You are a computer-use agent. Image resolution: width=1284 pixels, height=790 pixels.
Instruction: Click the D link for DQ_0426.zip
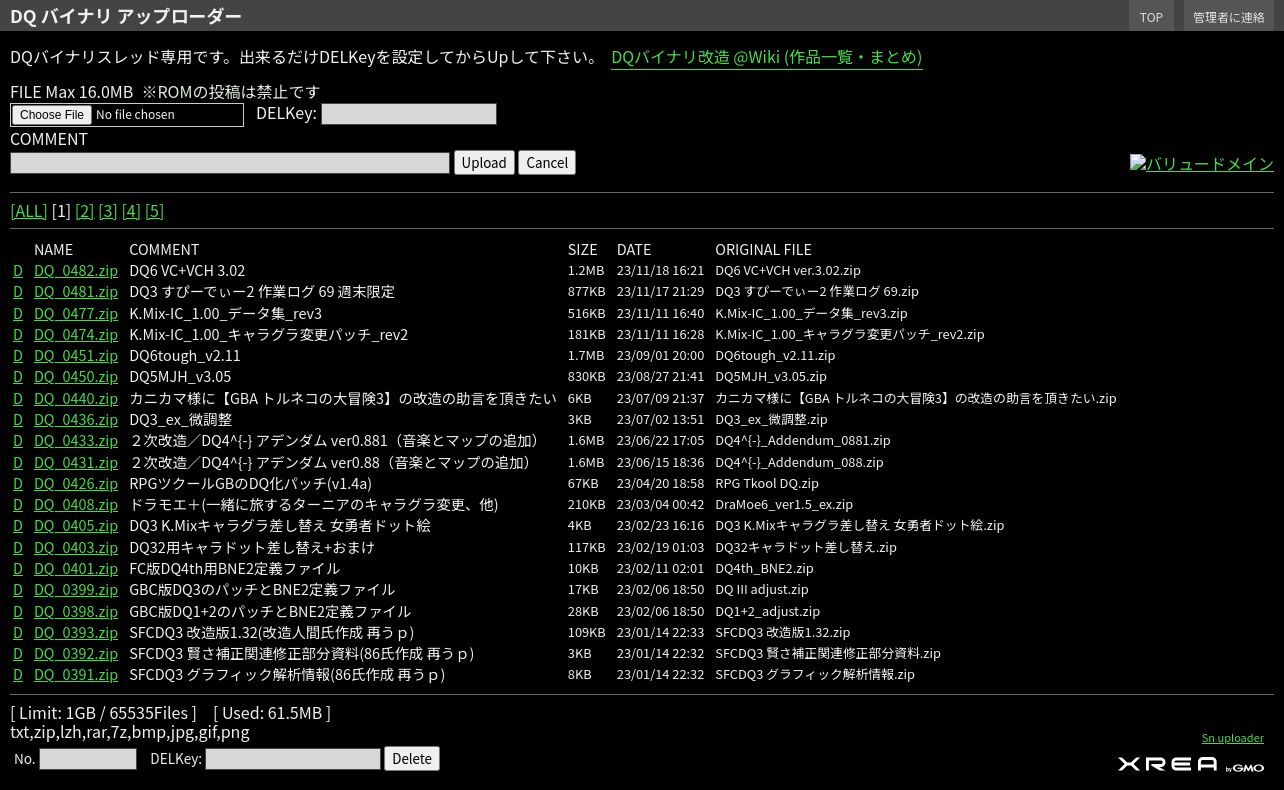[18, 484]
